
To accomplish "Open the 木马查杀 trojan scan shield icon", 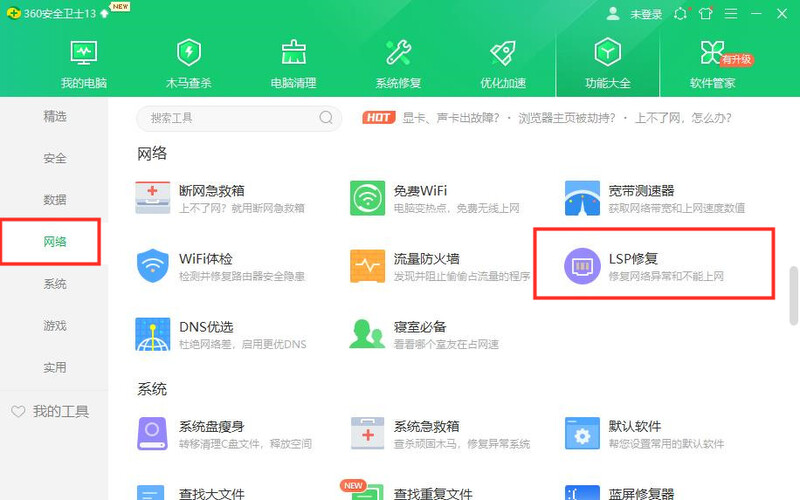I will click(188, 53).
